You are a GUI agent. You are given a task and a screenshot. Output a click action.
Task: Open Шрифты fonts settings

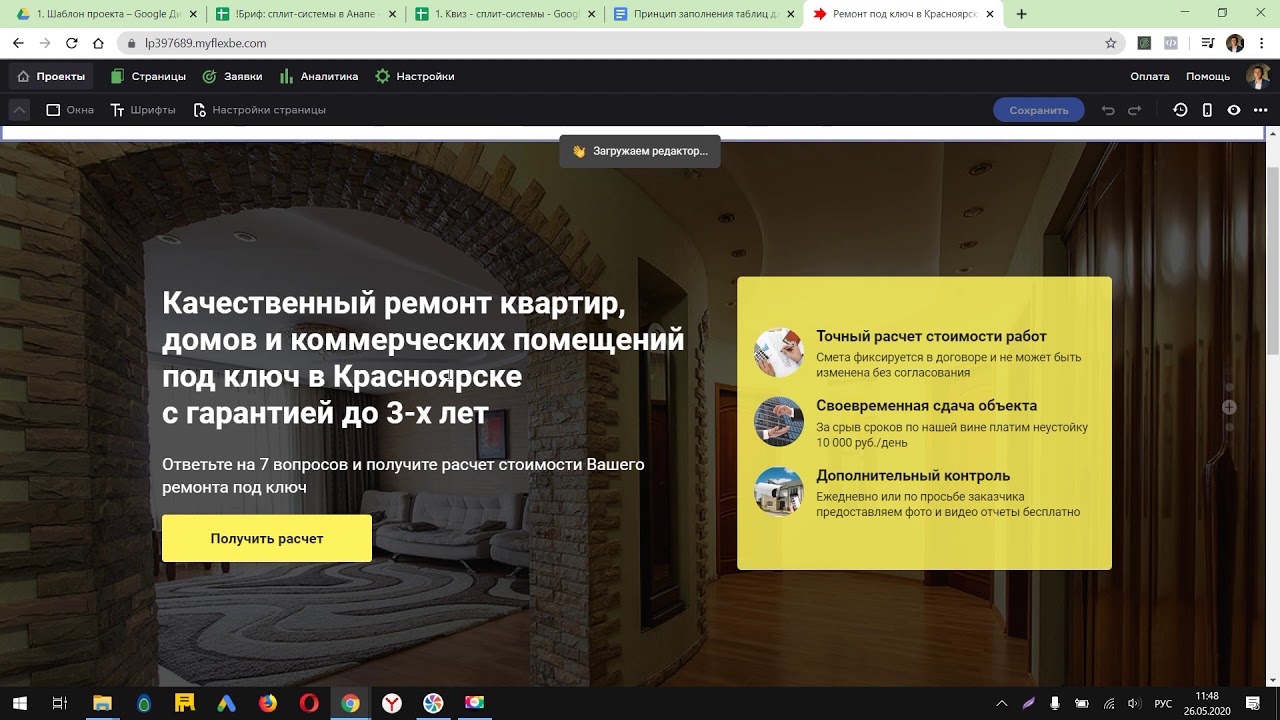(143, 110)
